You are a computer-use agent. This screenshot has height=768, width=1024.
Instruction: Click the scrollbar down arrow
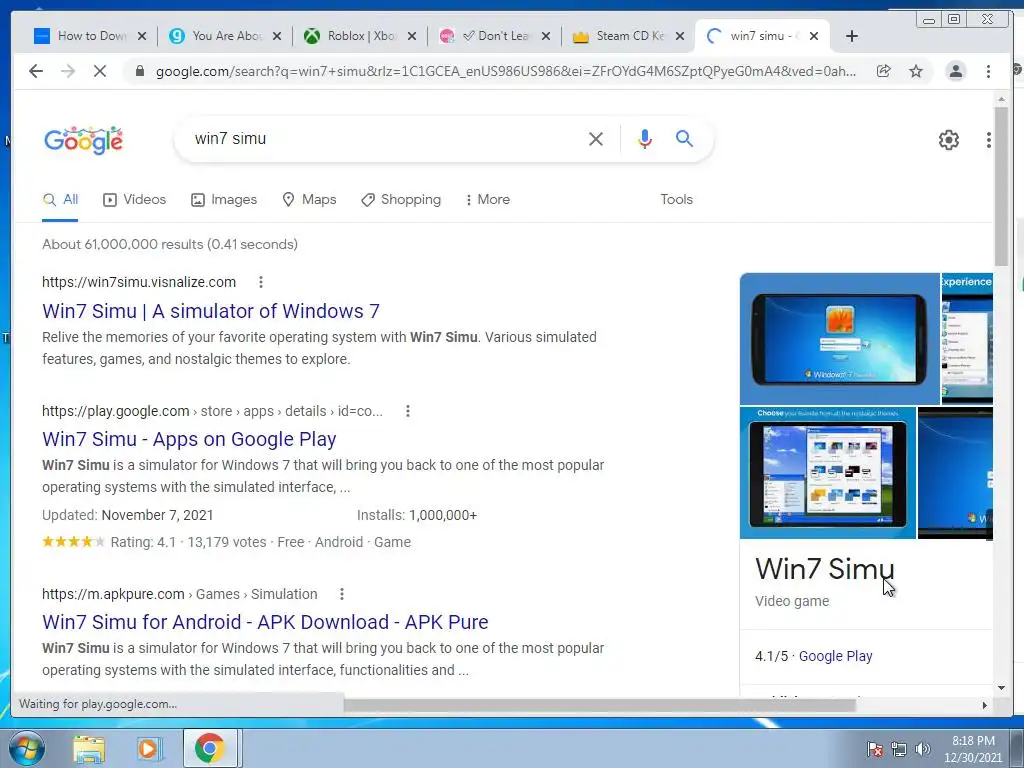pos(1001,687)
